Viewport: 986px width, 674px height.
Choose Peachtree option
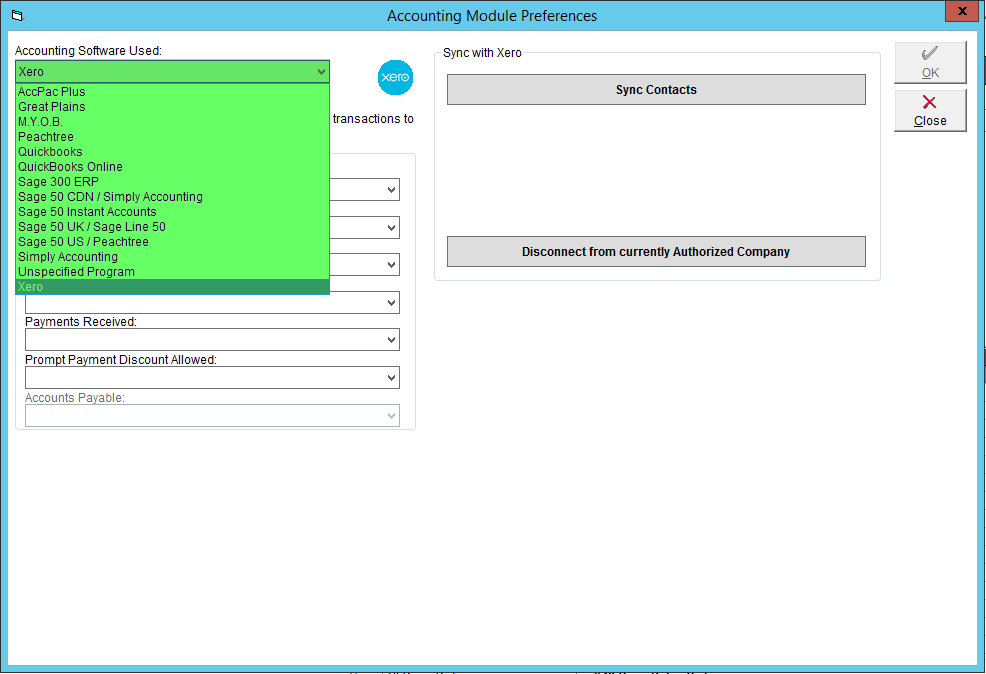(x=172, y=137)
